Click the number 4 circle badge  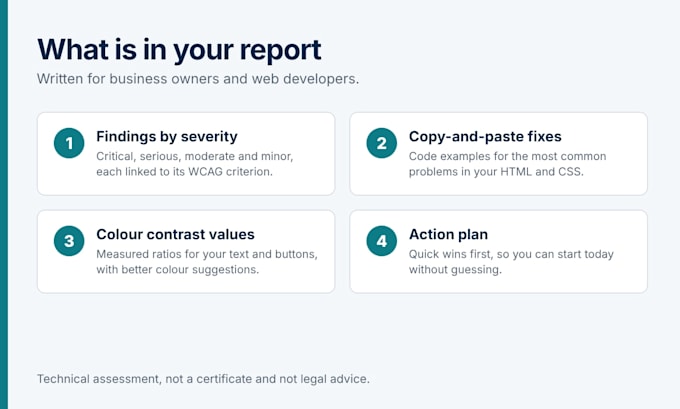(382, 241)
